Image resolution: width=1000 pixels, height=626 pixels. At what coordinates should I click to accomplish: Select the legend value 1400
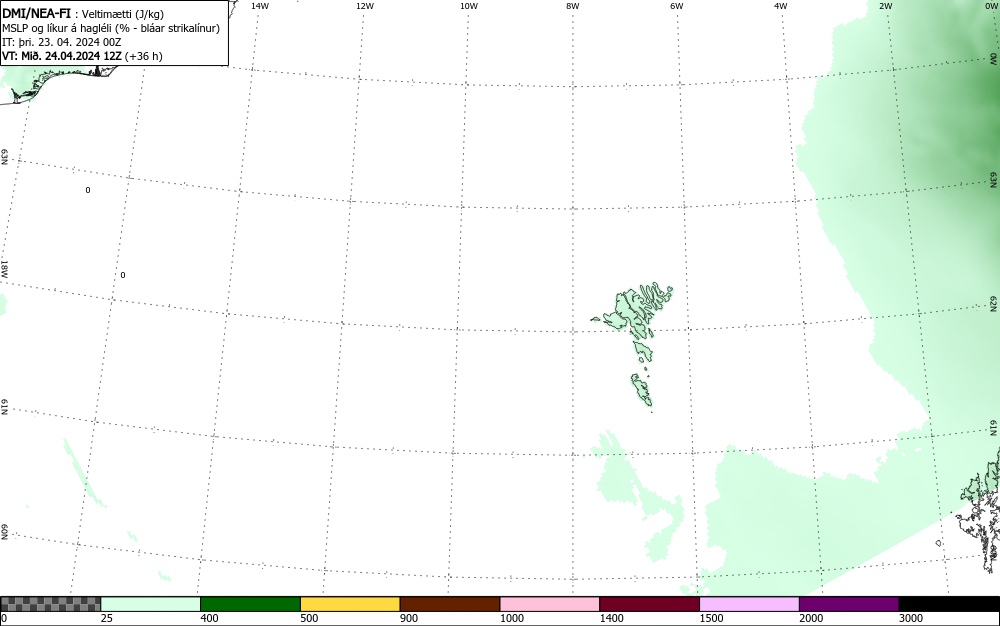pos(611,618)
